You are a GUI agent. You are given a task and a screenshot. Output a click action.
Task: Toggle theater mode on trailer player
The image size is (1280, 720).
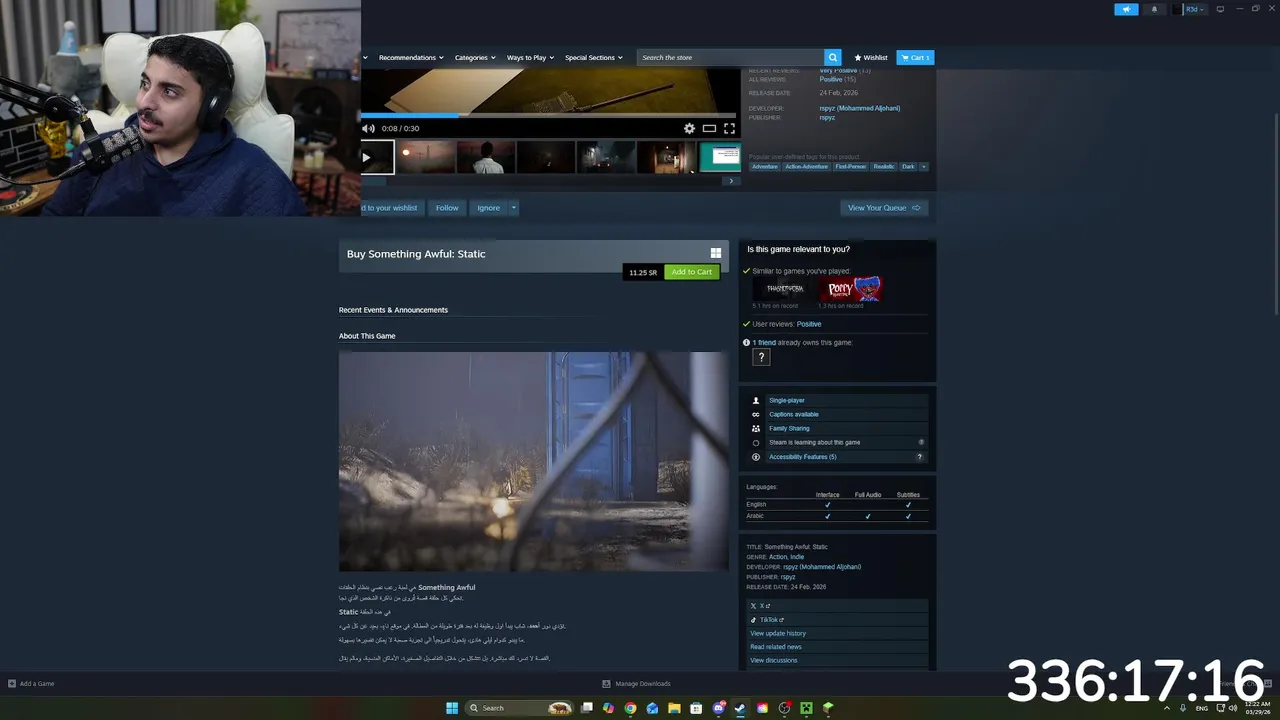coord(709,128)
